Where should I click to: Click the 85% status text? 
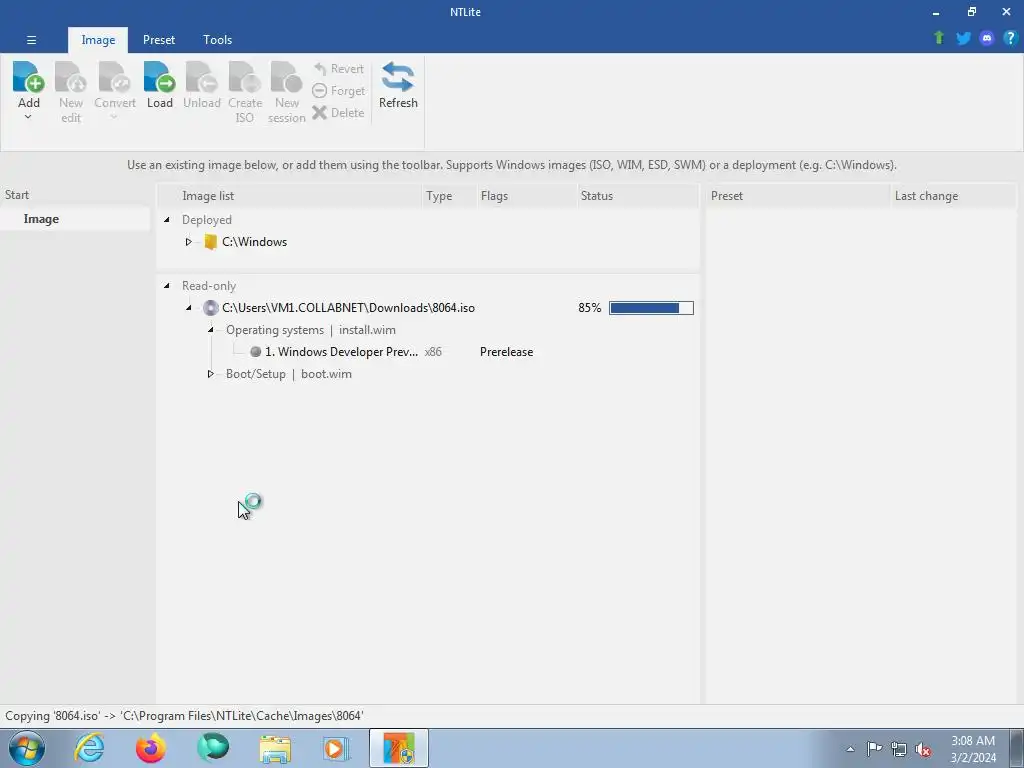pos(589,308)
